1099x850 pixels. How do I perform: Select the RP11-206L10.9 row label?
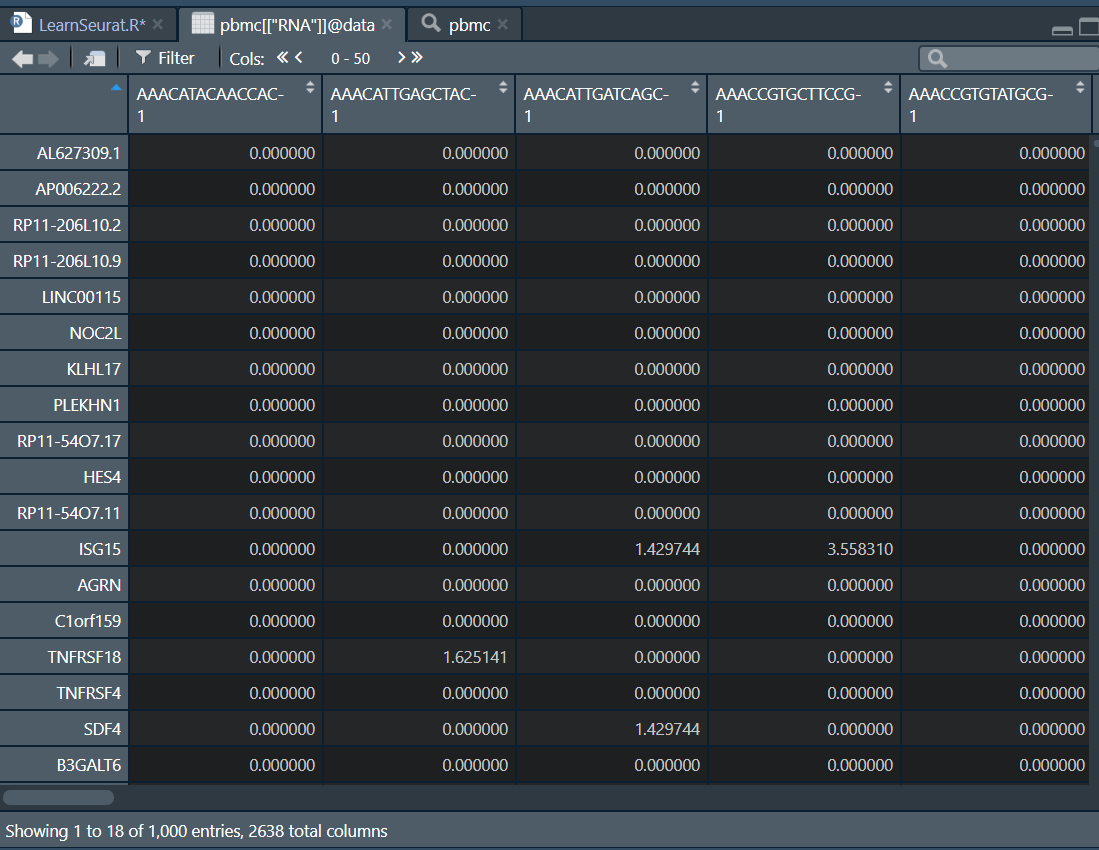67,261
